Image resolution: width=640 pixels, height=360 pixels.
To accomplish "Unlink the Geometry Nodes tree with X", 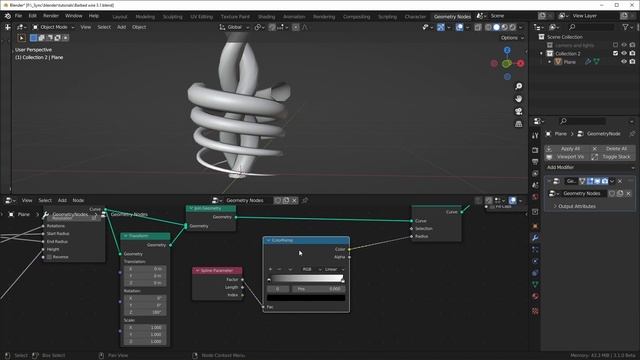I will (x=294, y=200).
